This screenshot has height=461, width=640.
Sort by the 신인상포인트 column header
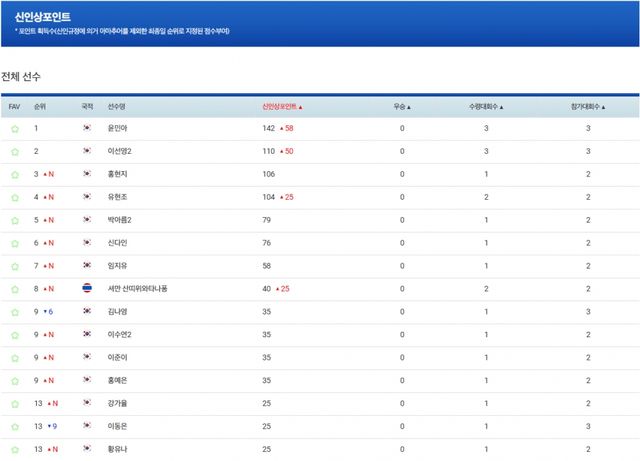(281, 106)
